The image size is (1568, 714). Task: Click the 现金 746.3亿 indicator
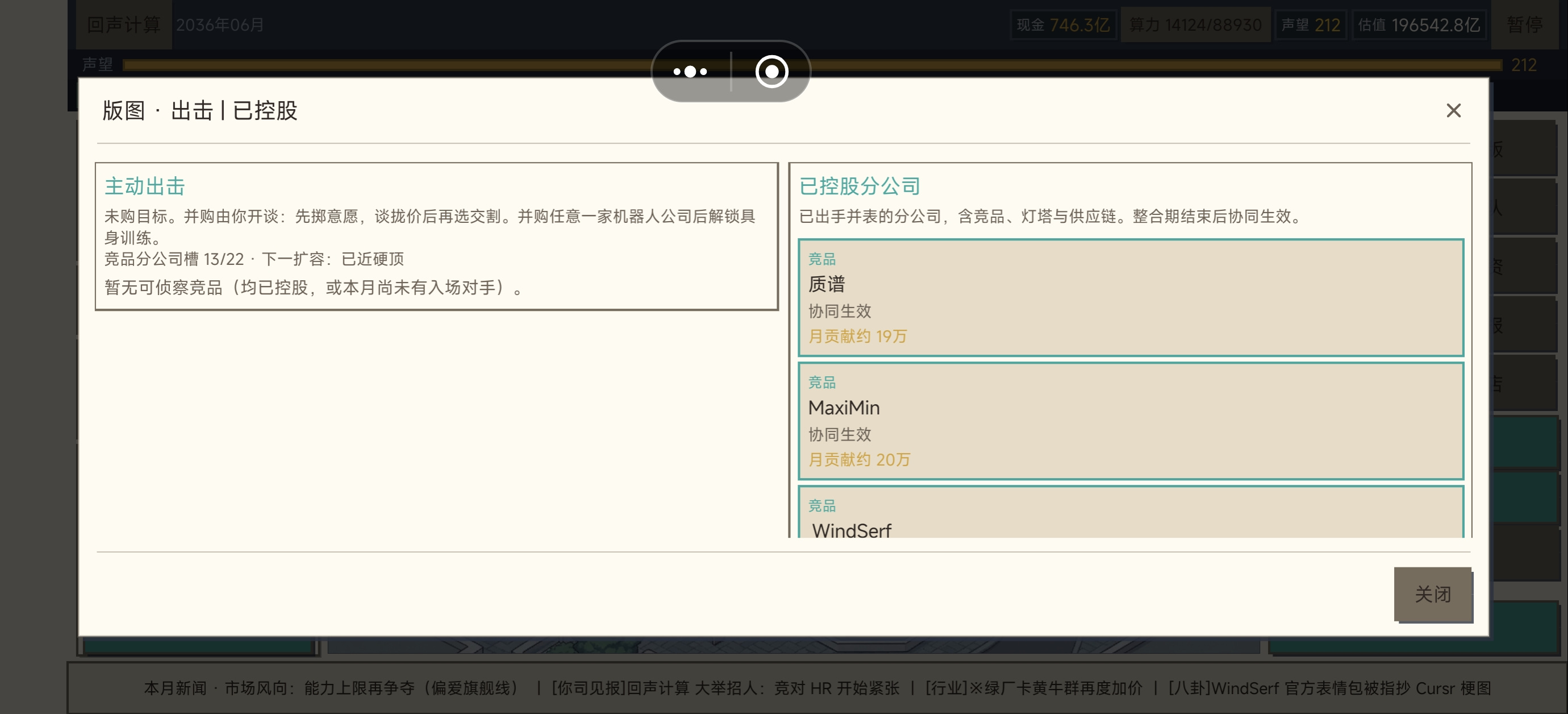click(1063, 24)
